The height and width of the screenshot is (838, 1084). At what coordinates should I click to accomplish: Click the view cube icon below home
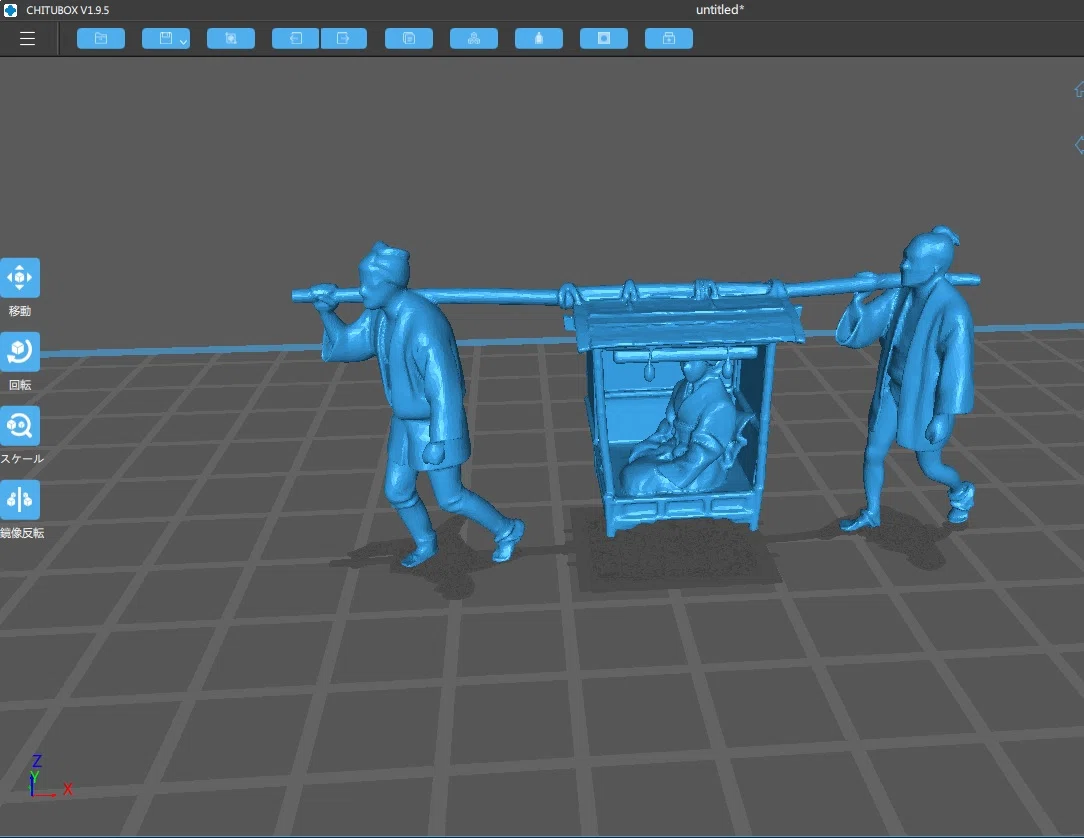[x=1078, y=145]
